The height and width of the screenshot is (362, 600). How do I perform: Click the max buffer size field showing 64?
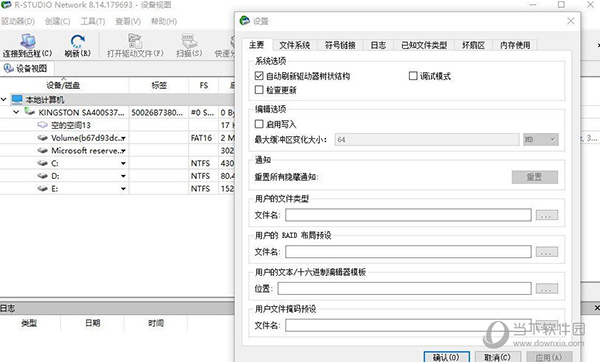[x=427, y=140]
